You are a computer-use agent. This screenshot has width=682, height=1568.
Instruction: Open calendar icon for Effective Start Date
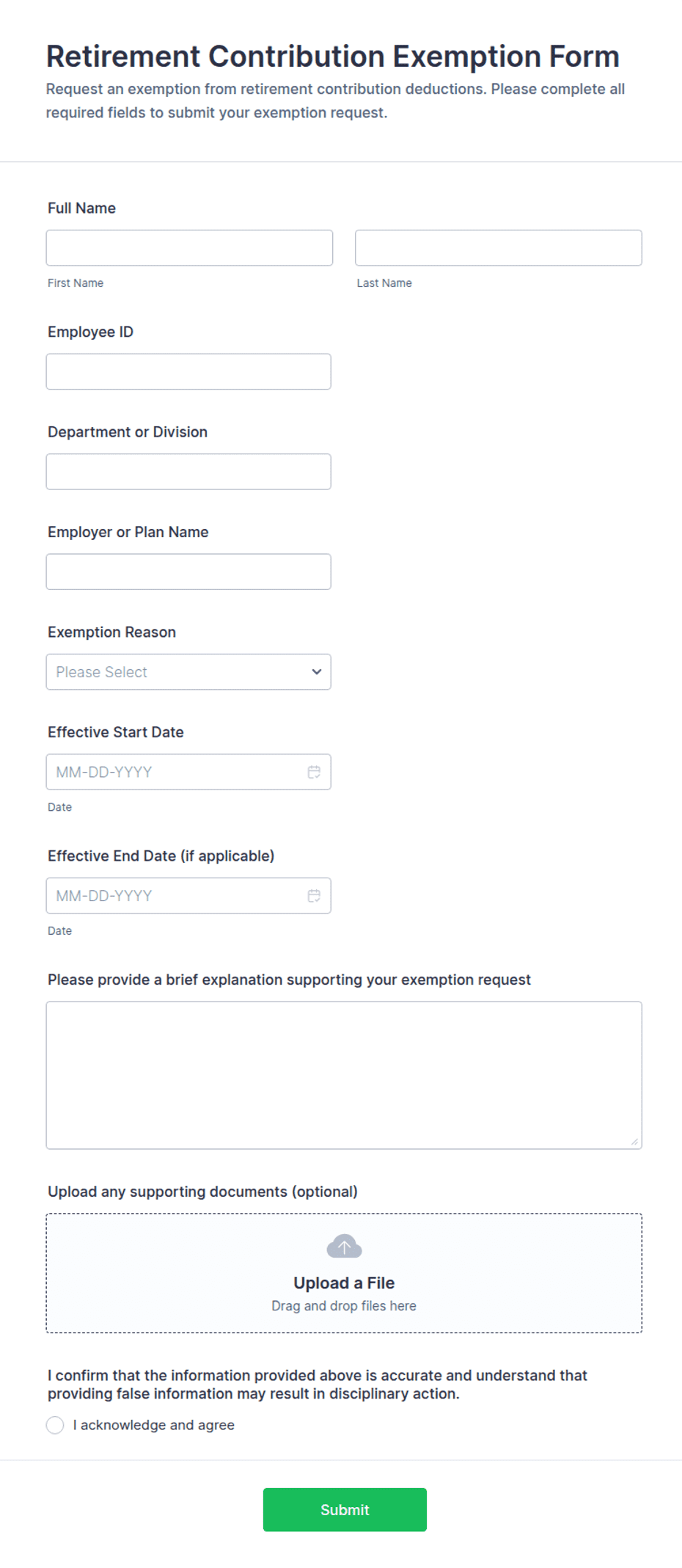click(314, 772)
